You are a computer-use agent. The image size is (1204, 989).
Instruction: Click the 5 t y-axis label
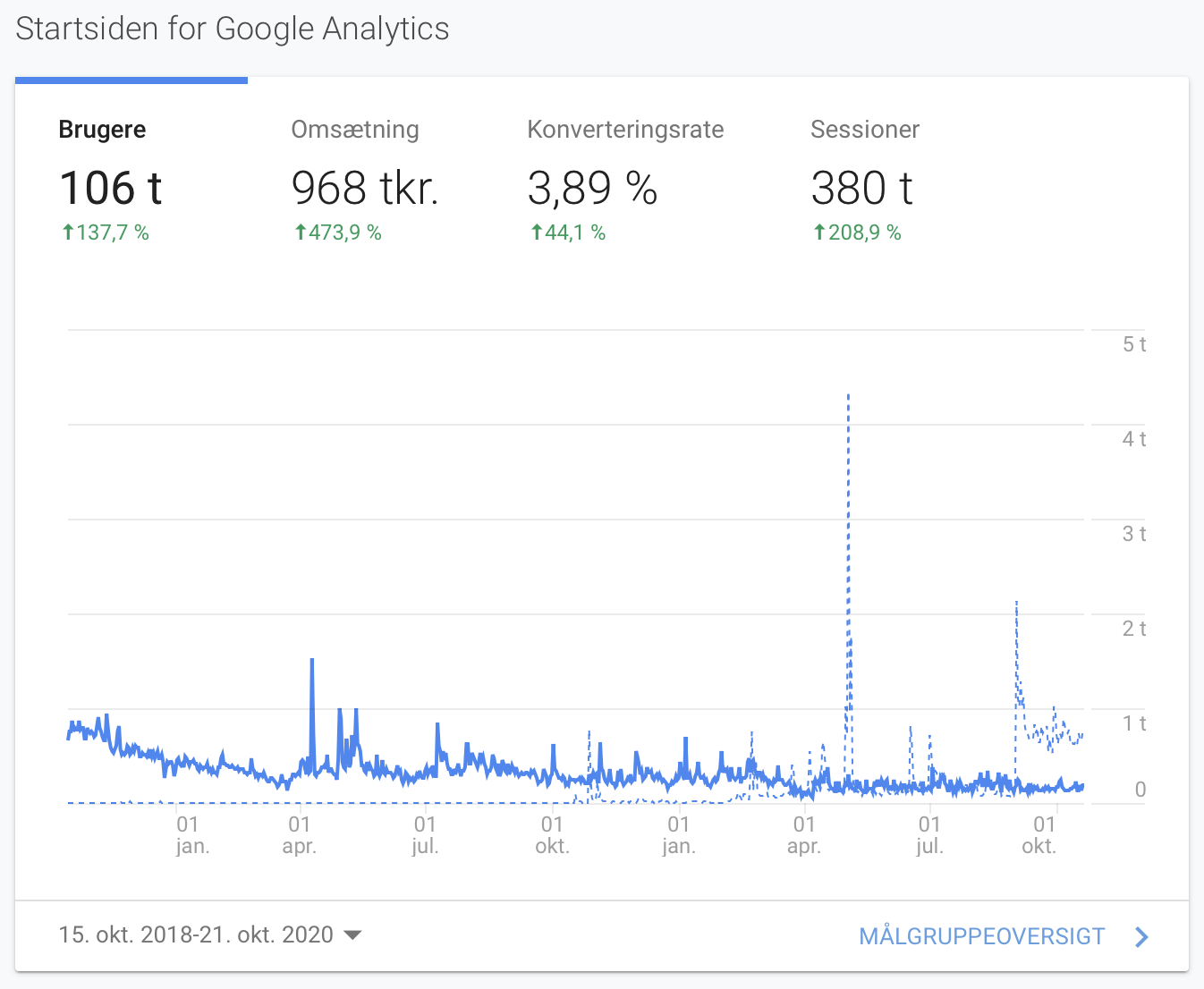click(1133, 344)
